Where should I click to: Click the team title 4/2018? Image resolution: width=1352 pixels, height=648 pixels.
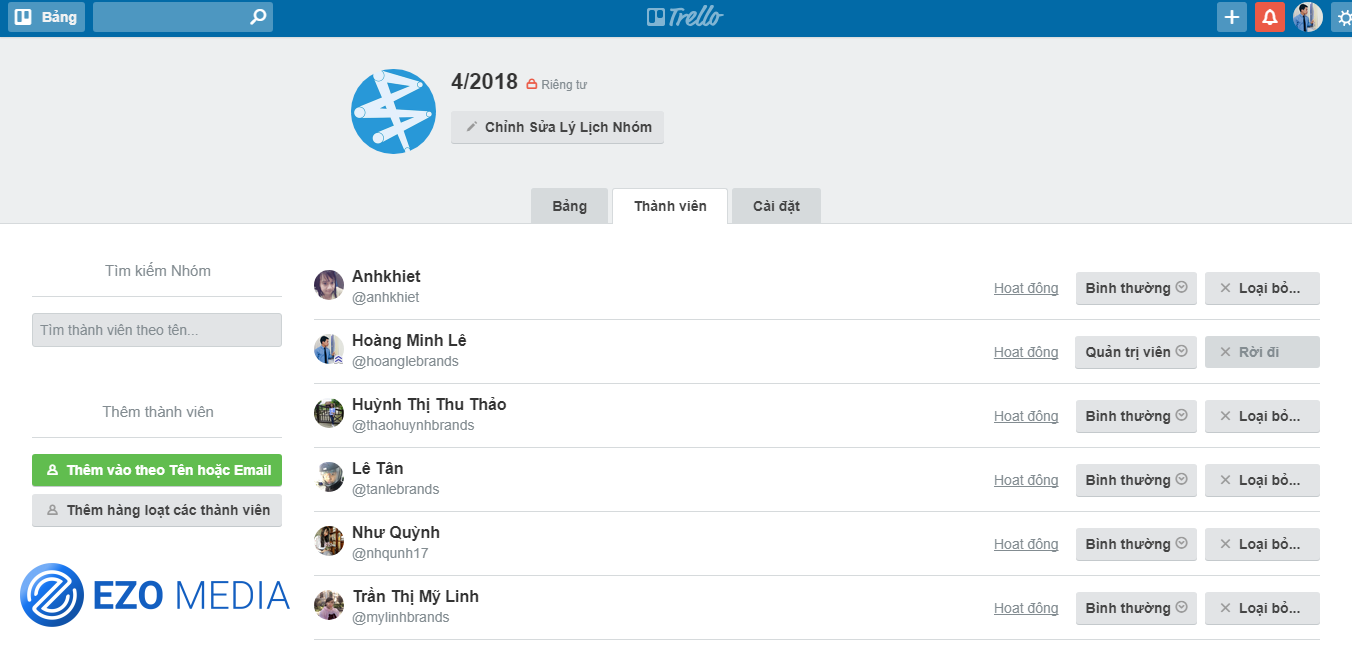(x=484, y=82)
